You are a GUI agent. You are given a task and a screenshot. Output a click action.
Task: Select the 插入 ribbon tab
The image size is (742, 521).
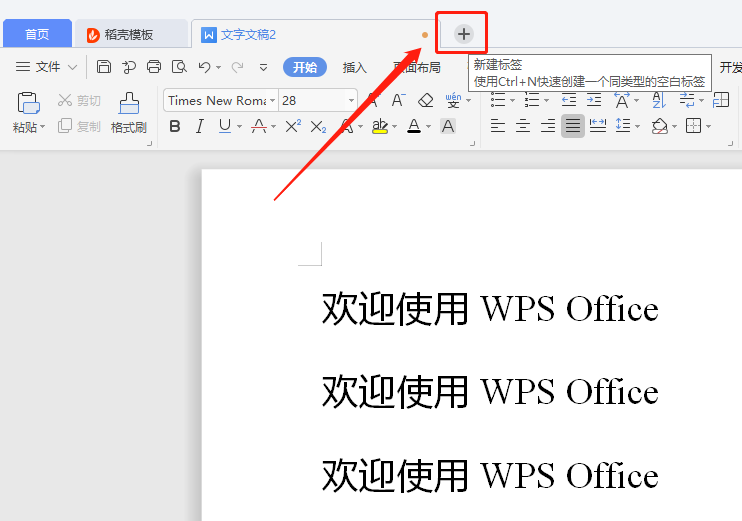point(354,67)
